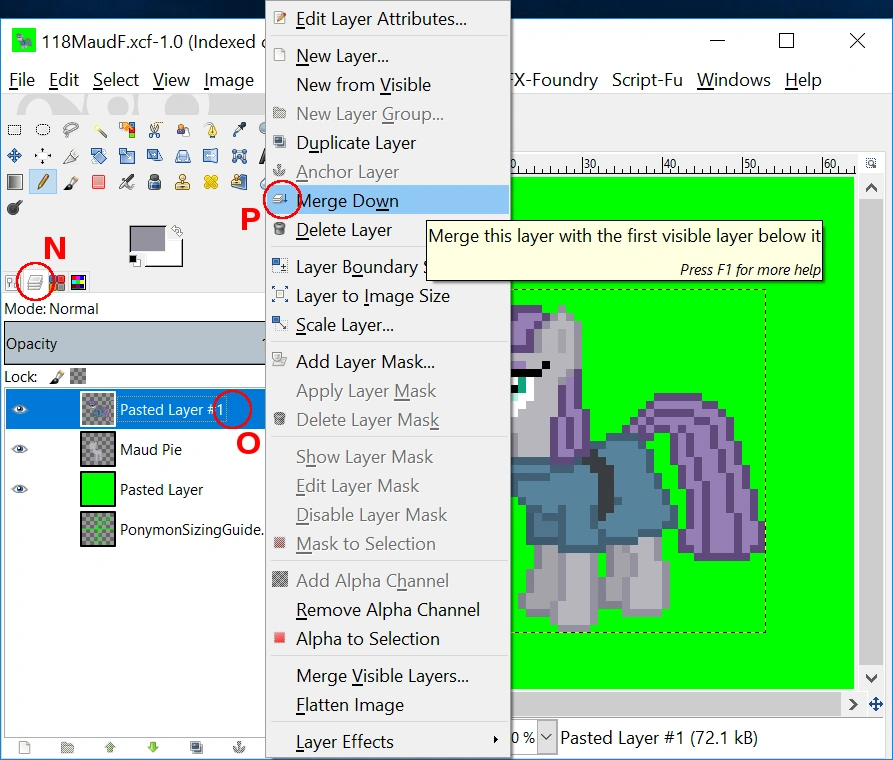Viewport: 893px width, 760px height.
Task: Toggle lock pixels brush icon
Action: [56, 377]
